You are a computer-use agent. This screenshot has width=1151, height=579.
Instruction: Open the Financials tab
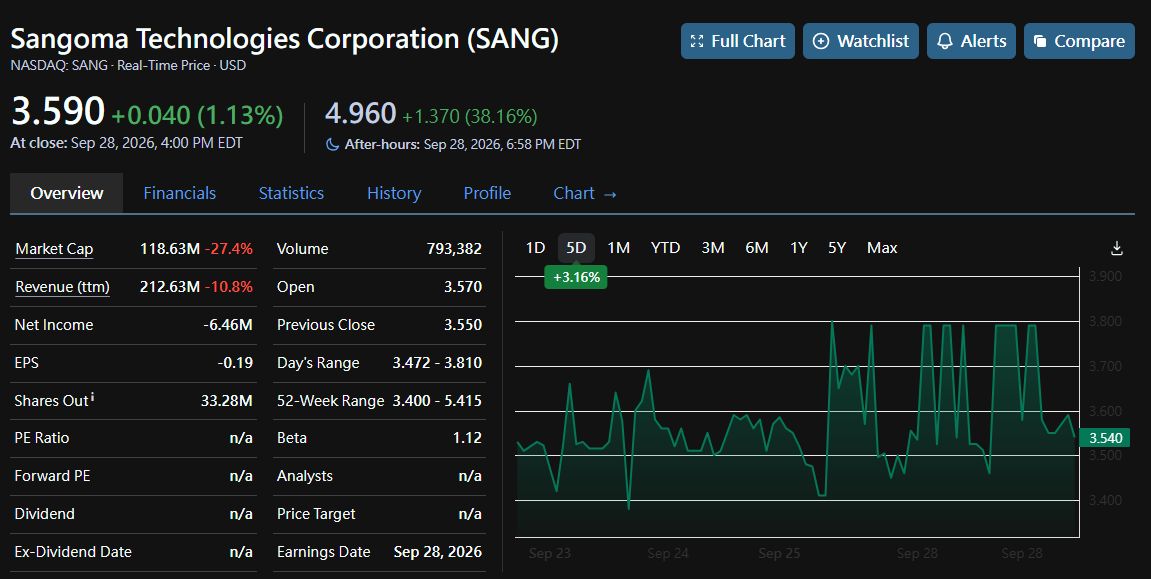[x=180, y=193]
